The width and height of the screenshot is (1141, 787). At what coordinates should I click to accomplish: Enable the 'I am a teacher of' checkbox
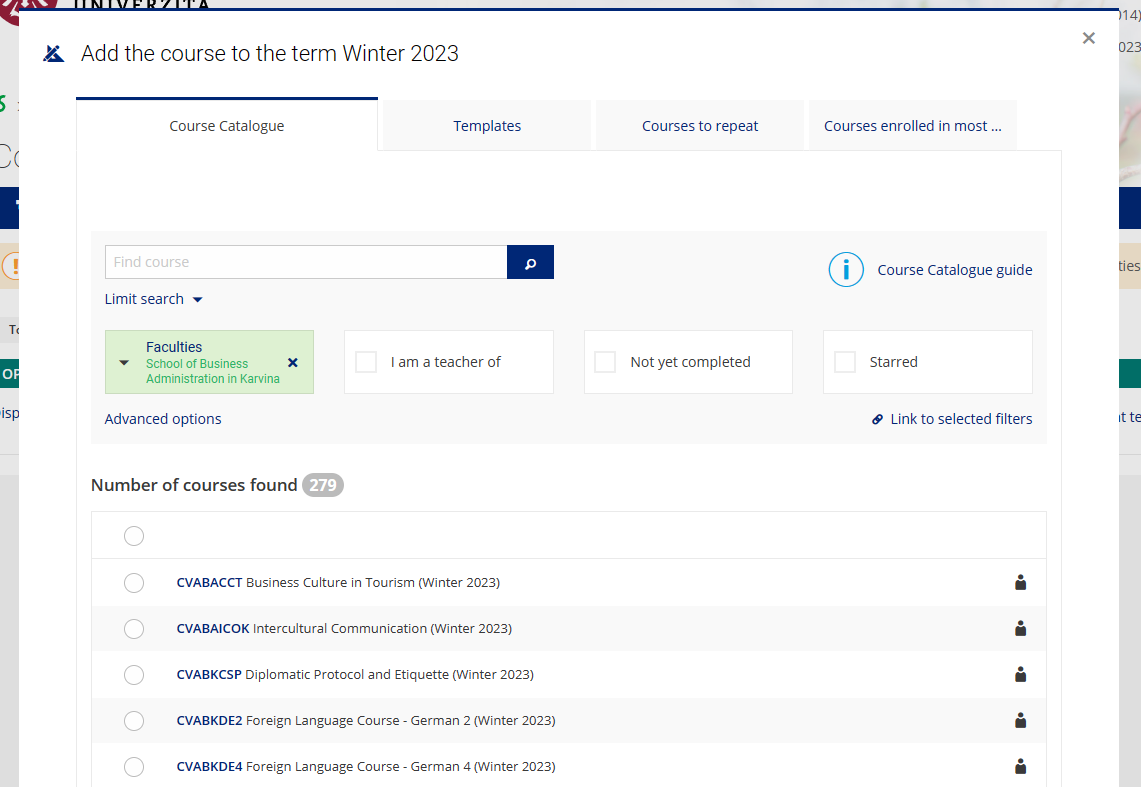pyautogui.click(x=366, y=362)
